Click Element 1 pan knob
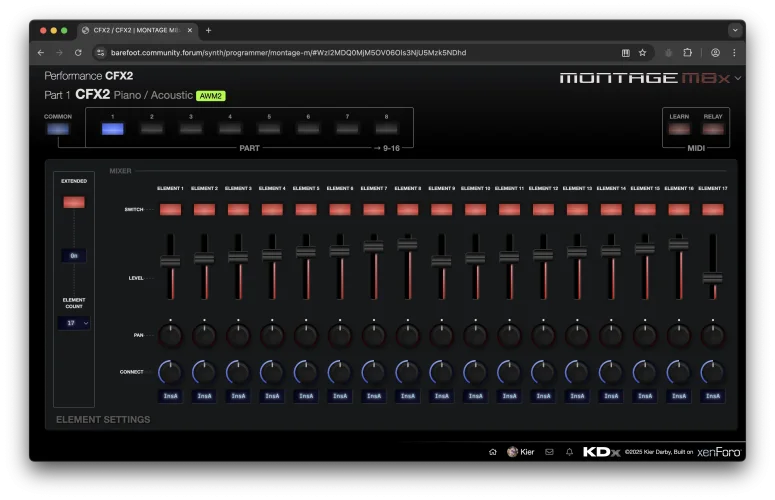The width and height of the screenshot is (775, 500). (171, 335)
